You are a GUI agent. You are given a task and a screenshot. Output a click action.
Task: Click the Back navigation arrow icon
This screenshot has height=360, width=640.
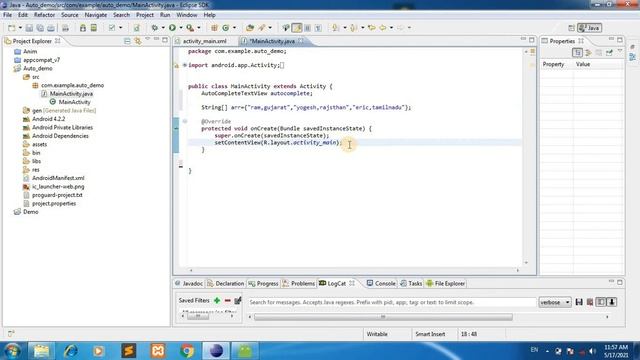pyautogui.click(x=383, y=28)
